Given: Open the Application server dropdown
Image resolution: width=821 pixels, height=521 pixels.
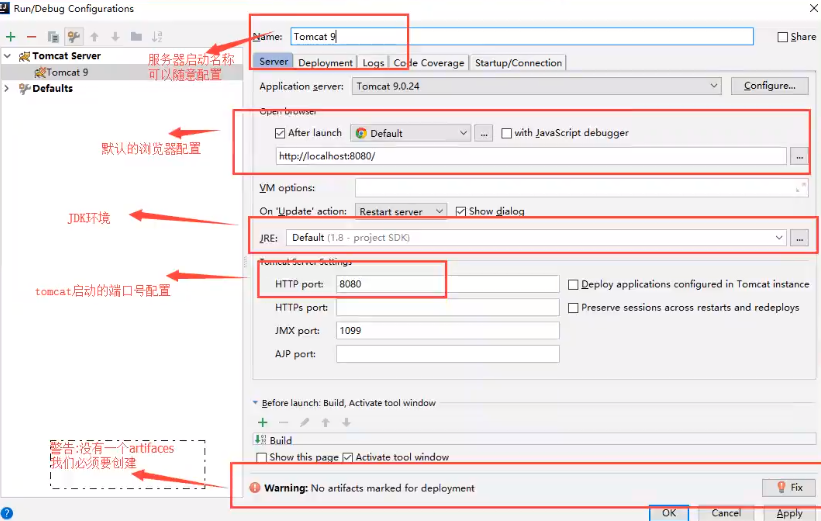Looking at the screenshot, I should click(x=537, y=86).
